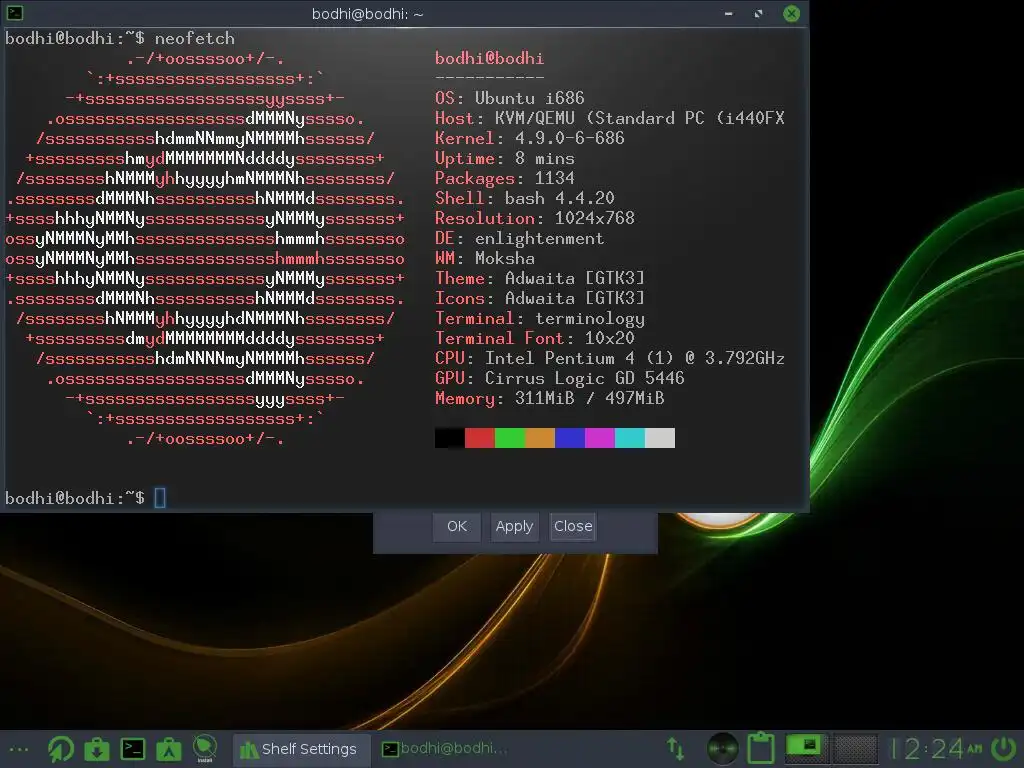Click the green color block in neofetch output

point(509,438)
